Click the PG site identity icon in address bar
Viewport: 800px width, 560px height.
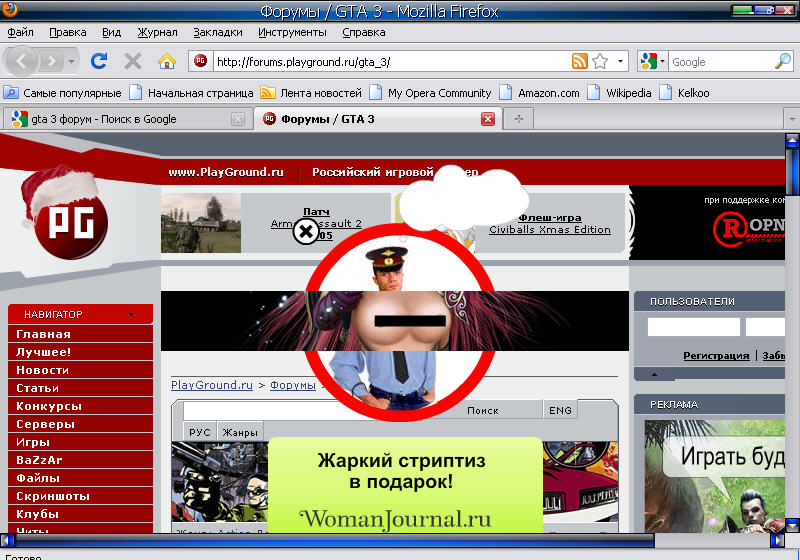(201, 61)
